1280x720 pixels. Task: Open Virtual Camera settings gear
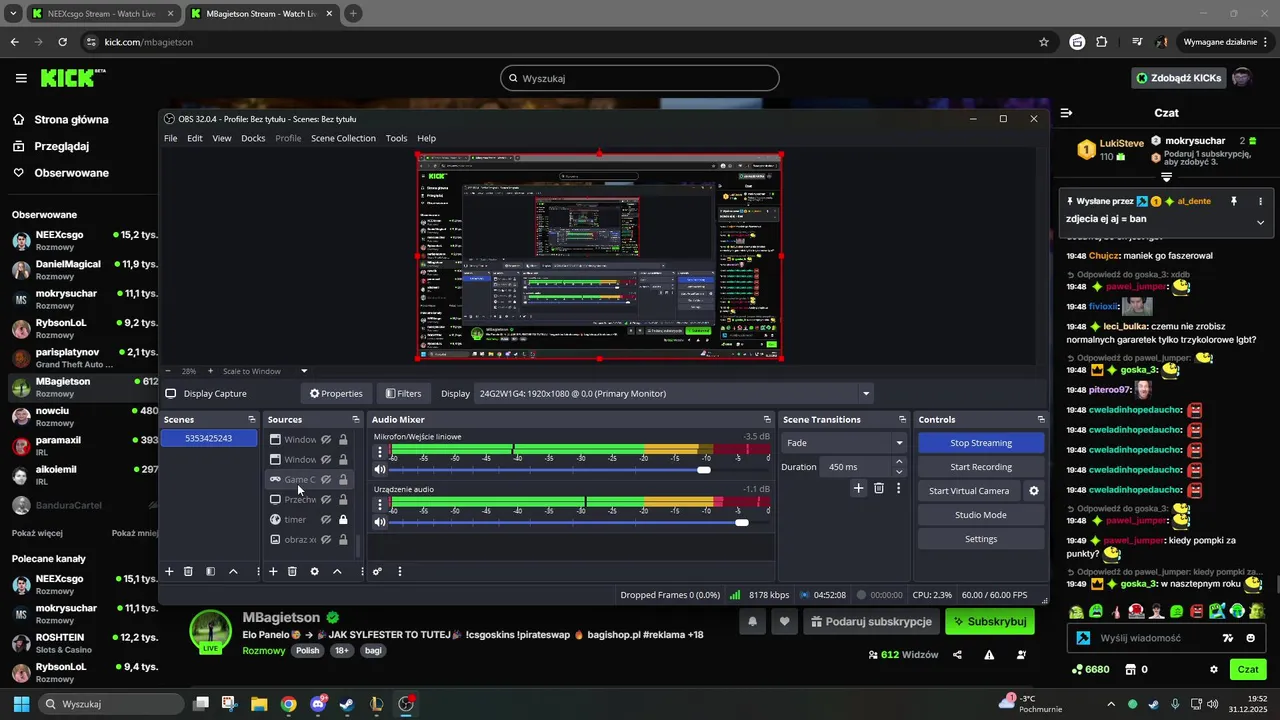1034,491
